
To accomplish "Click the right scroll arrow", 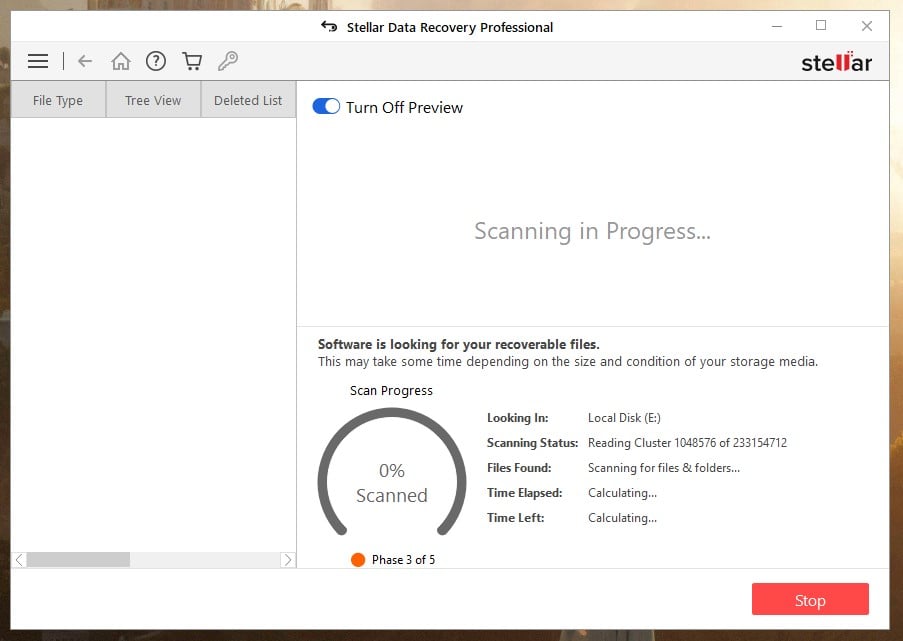I will [x=287, y=559].
